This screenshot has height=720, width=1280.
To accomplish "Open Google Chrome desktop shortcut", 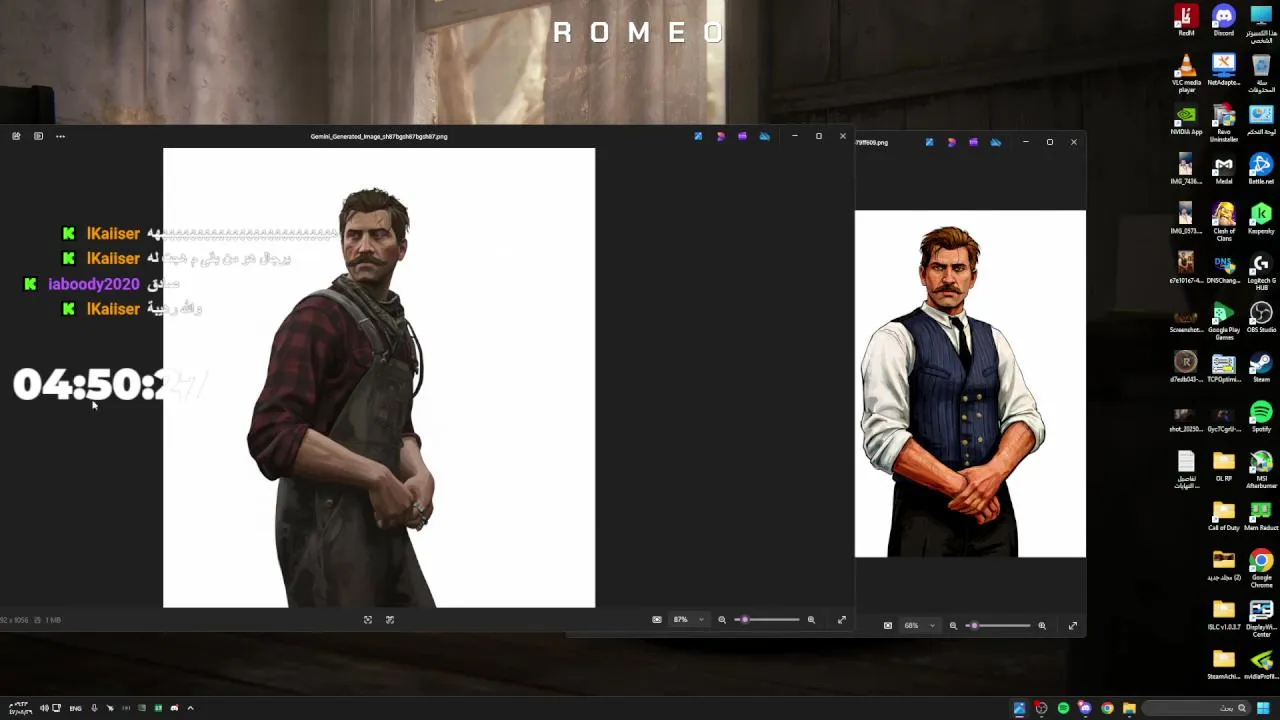I will (x=1261, y=568).
